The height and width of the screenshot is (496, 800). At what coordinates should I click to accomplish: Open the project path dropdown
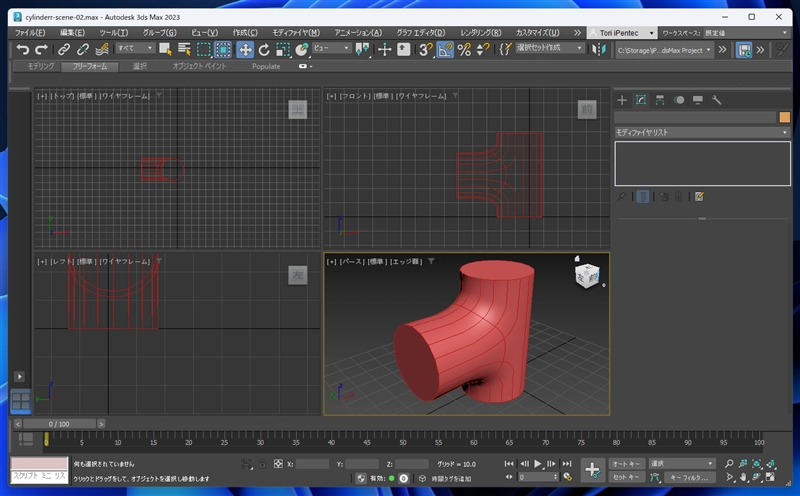coord(664,50)
